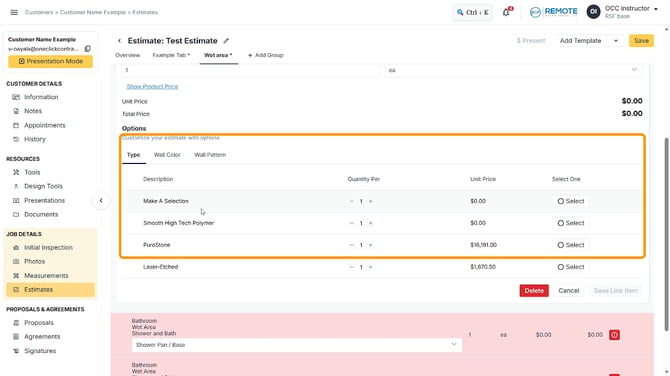Image resolution: width=670 pixels, height=376 pixels.
Task: Select the Wet area tab
Action: tap(218, 55)
